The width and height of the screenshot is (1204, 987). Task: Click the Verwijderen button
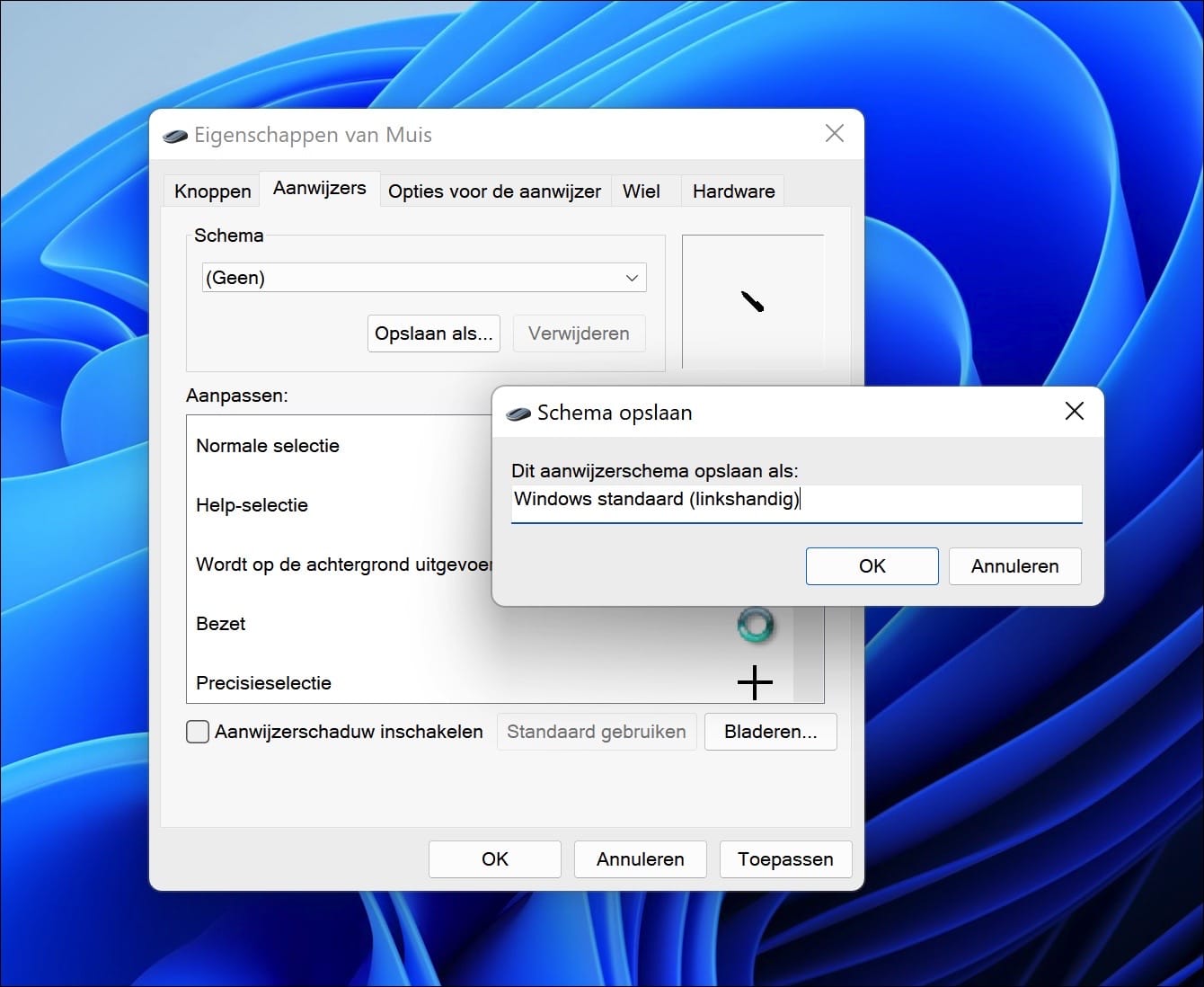point(579,333)
